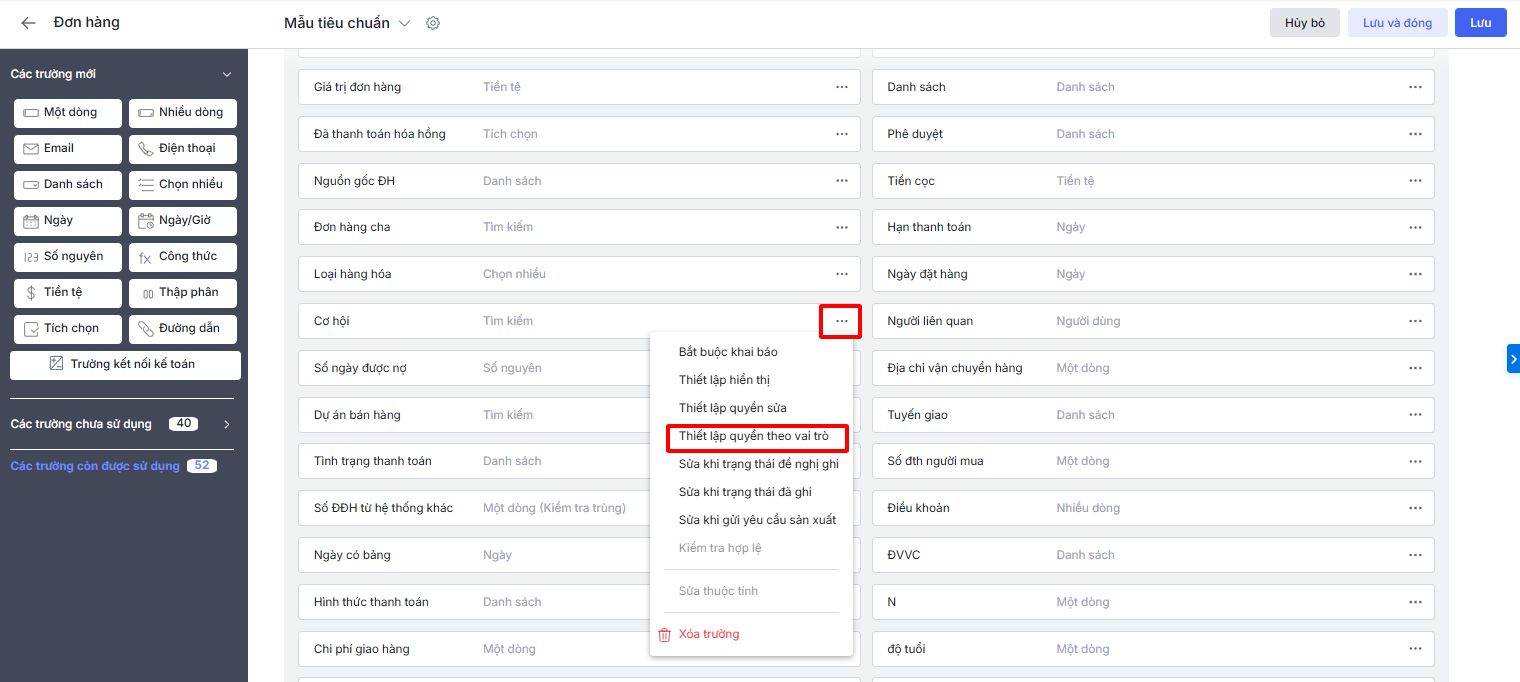Expand the Mẫu tiêu chuẩn template dropdown
The image size is (1520, 682).
tap(404, 23)
